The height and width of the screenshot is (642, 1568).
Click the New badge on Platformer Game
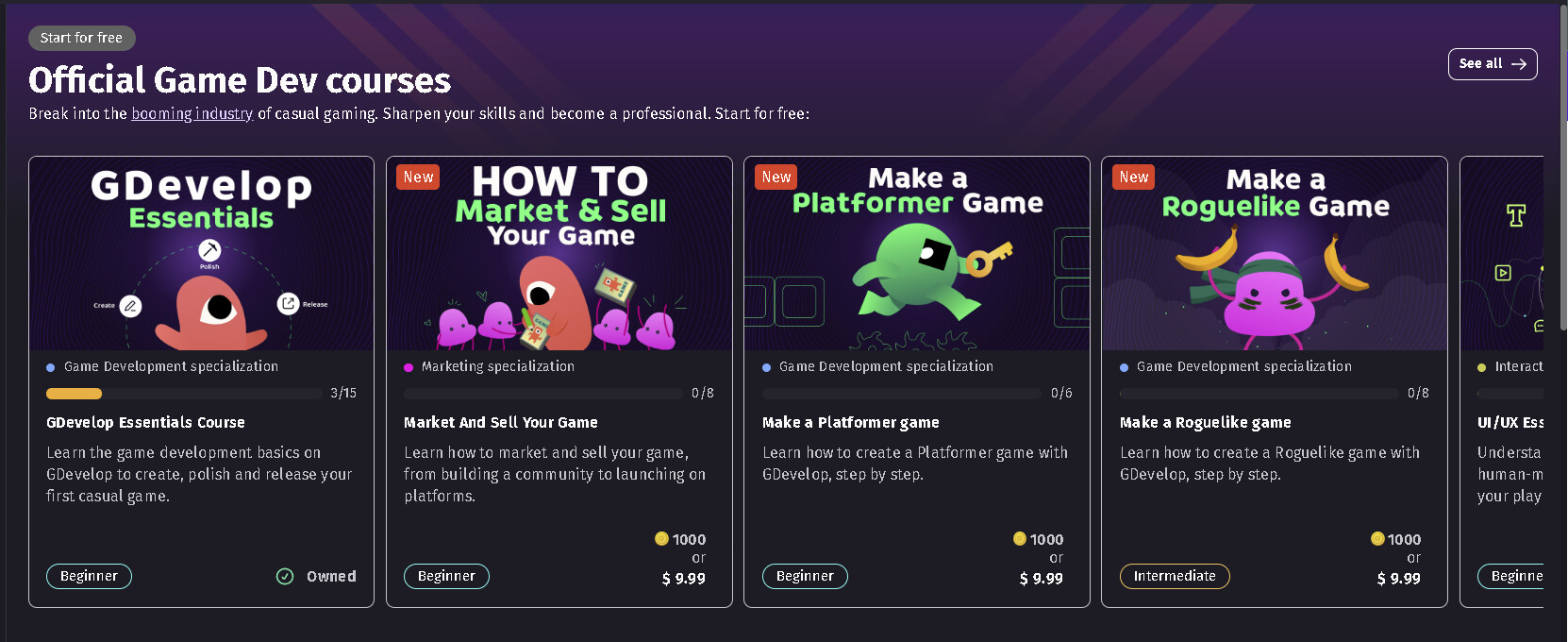click(776, 177)
